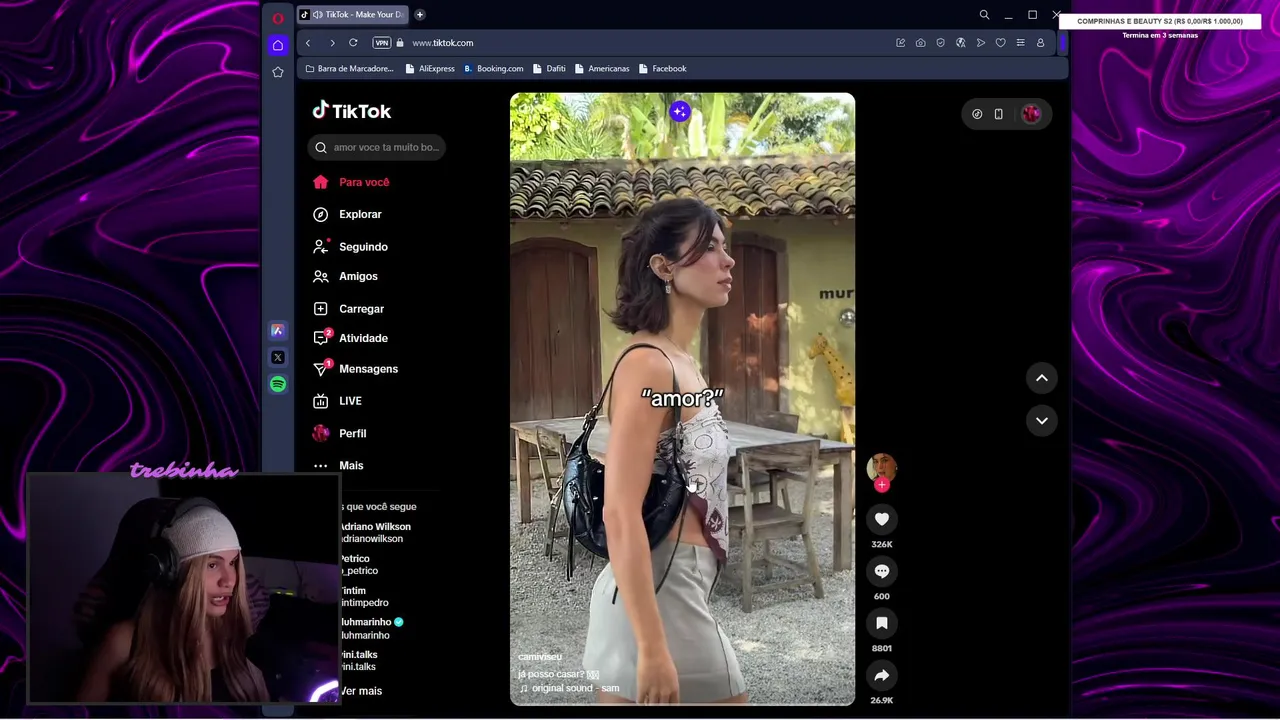Bookmark the video with save icon
This screenshot has height=720, width=1280.
[x=881, y=623]
